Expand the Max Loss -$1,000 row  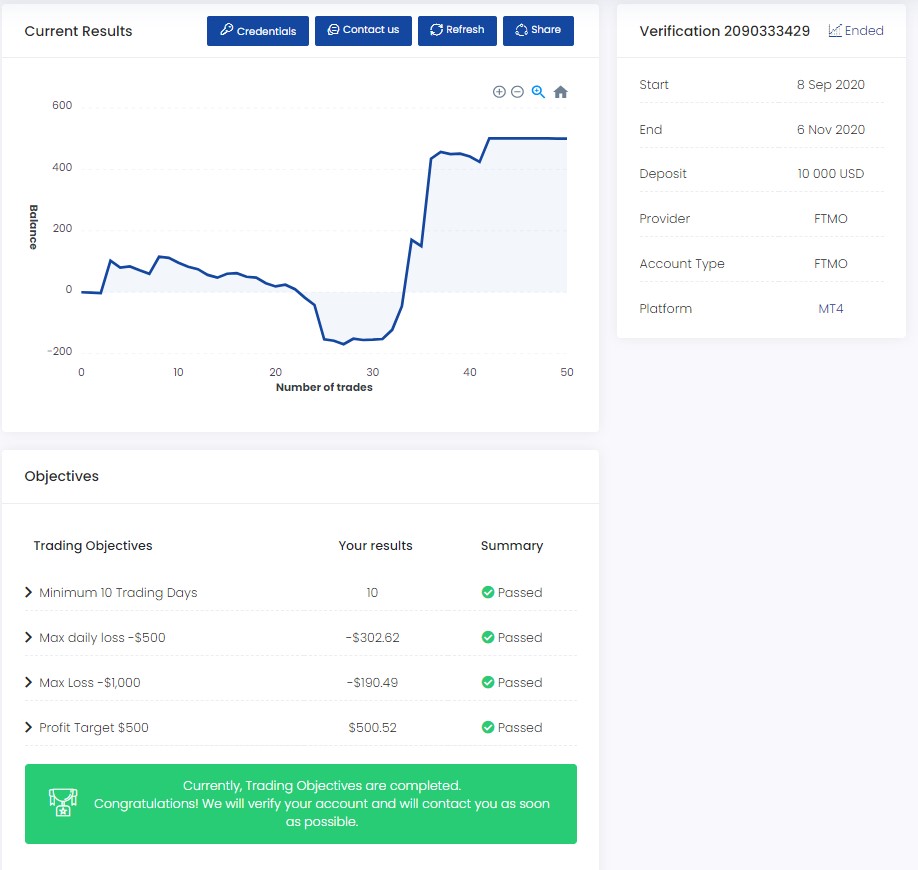[29, 683]
